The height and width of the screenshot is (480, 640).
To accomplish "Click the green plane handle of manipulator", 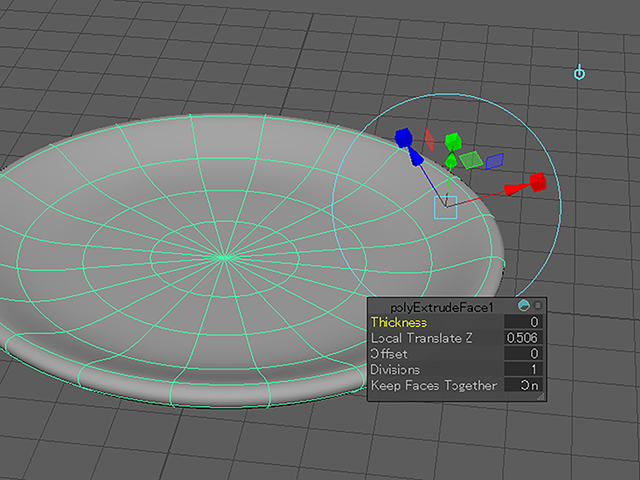I will (x=471, y=160).
